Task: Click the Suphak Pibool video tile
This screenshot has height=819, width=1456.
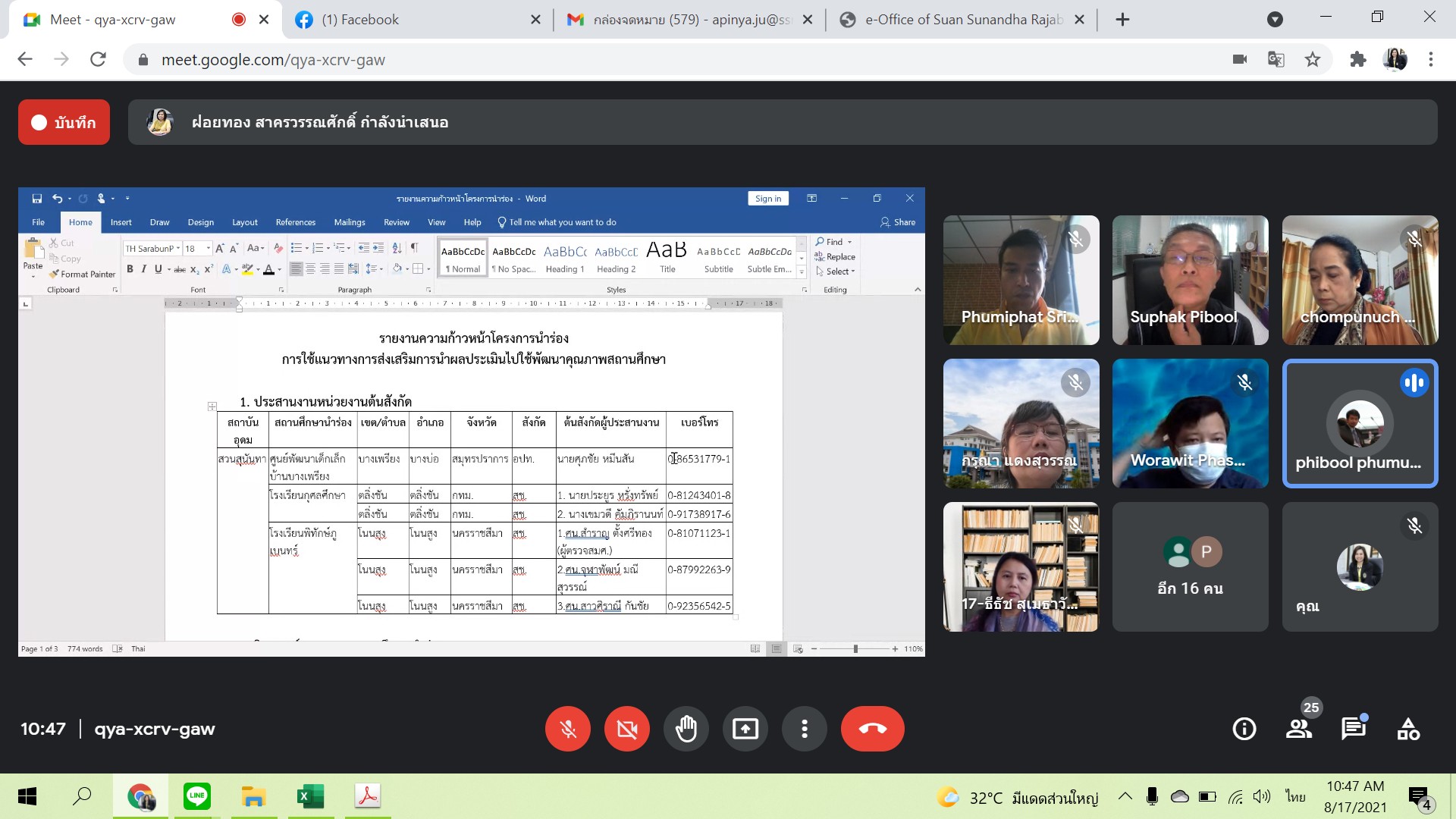Action: click(x=1190, y=280)
